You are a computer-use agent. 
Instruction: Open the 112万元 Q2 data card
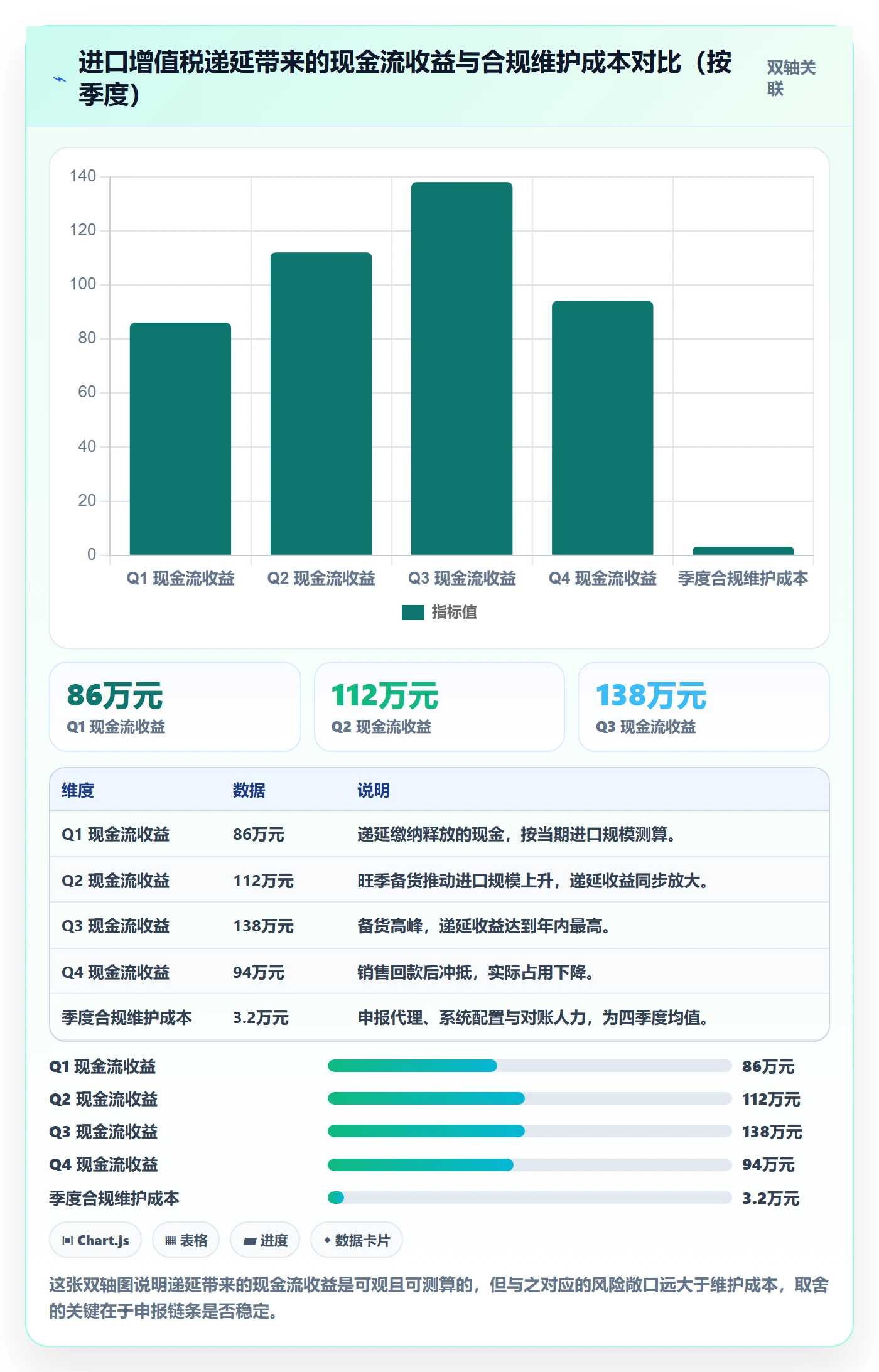439,707
